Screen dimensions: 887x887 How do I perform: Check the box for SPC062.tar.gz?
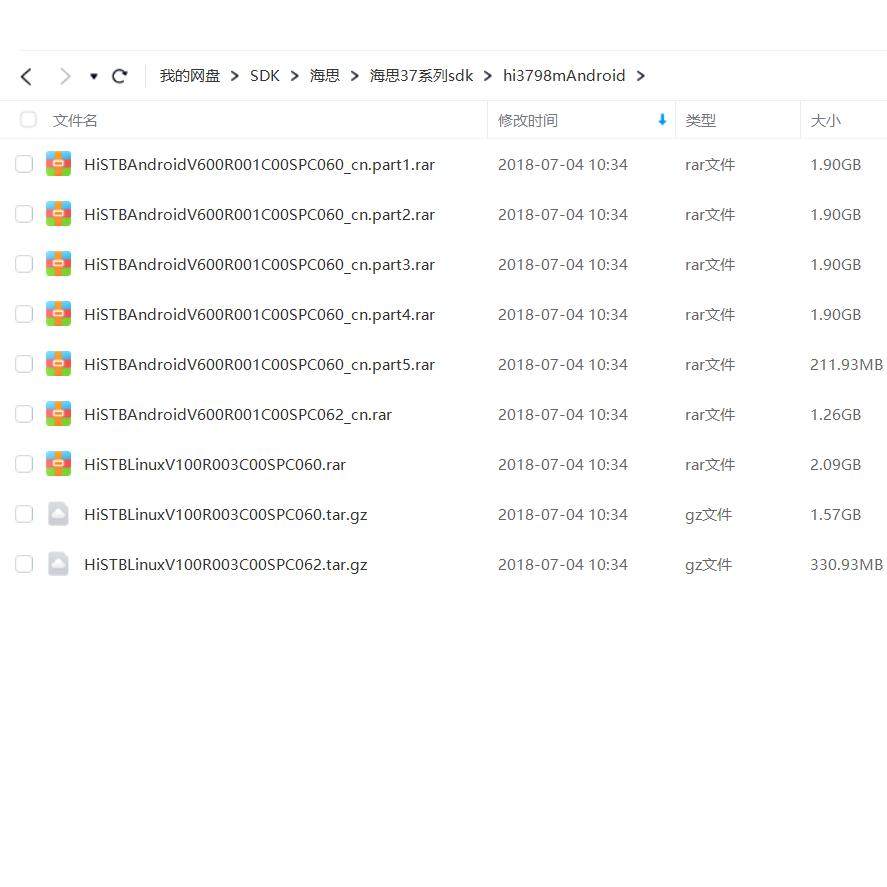tap(24, 564)
